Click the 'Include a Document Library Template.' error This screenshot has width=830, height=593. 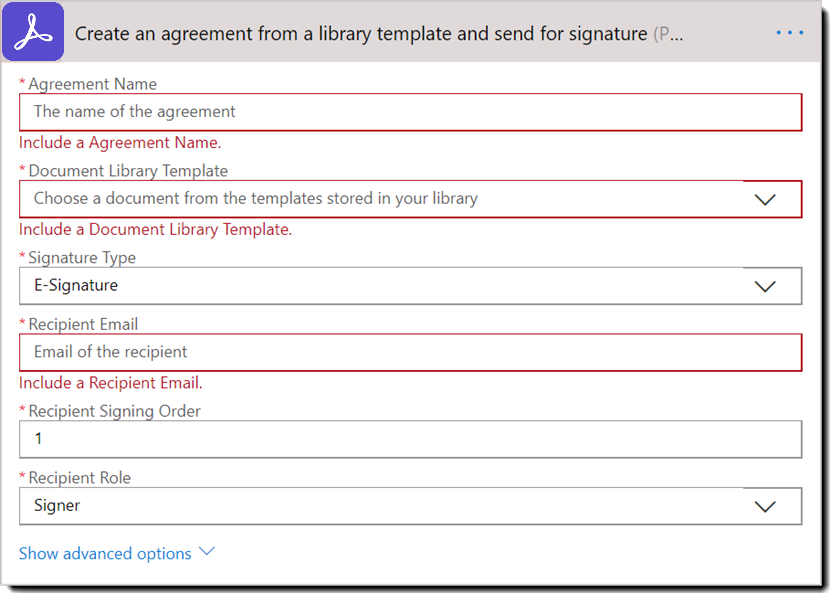click(155, 229)
